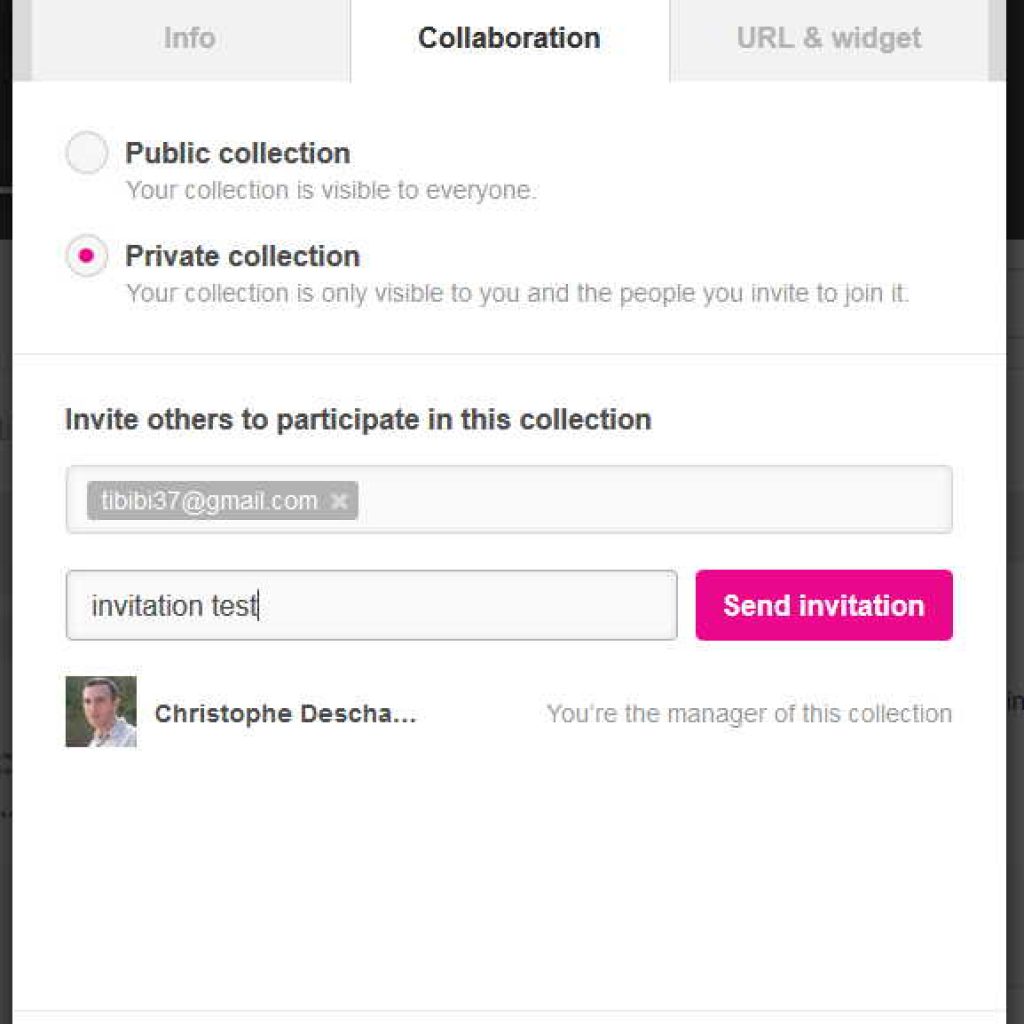Click the Private collection label text

[x=242, y=256]
